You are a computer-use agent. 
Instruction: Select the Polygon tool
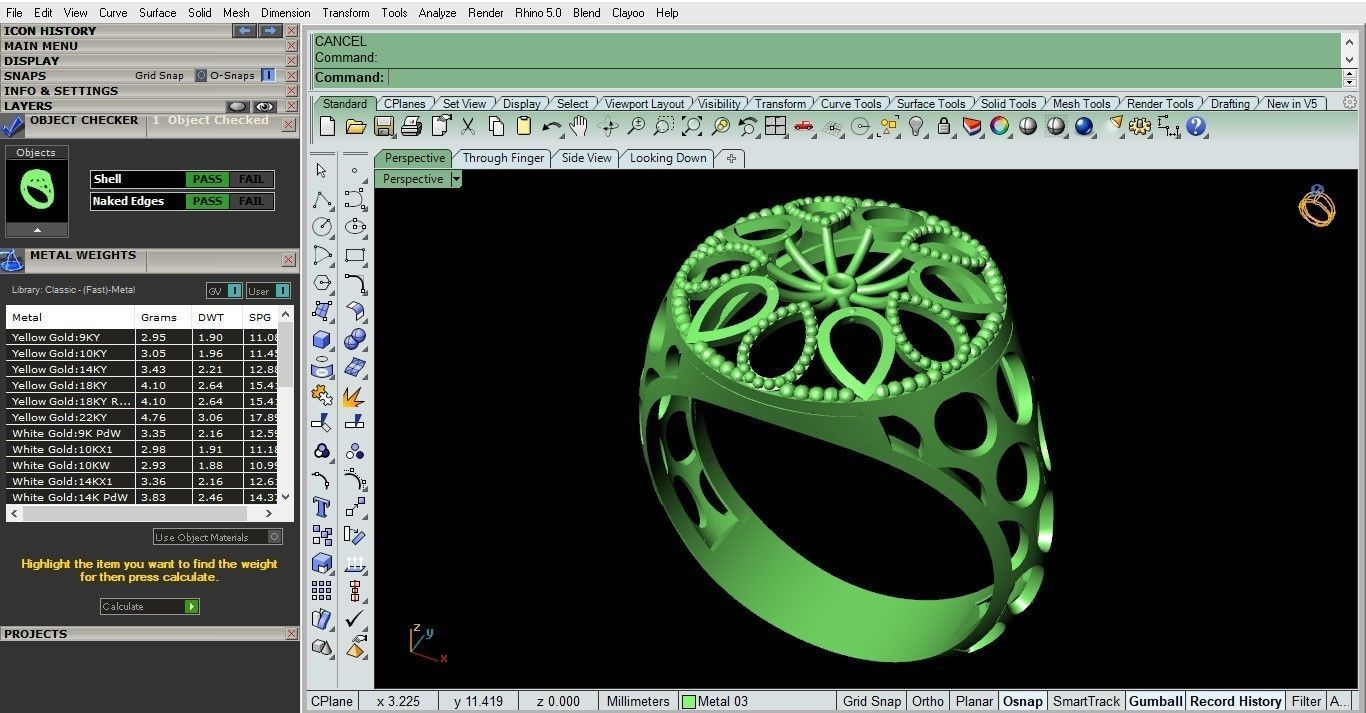coord(322,283)
